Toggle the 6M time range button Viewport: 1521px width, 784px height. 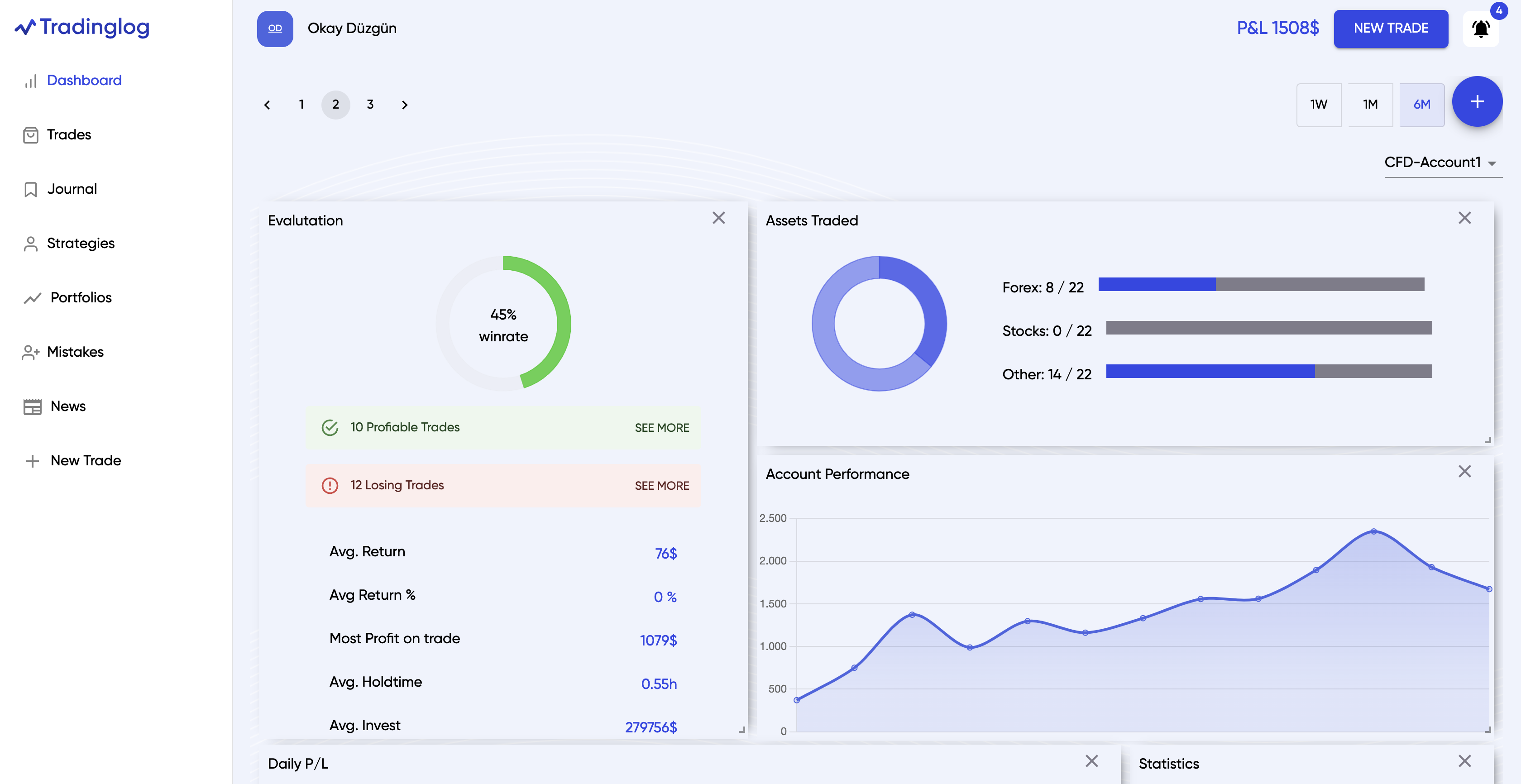coord(1421,105)
